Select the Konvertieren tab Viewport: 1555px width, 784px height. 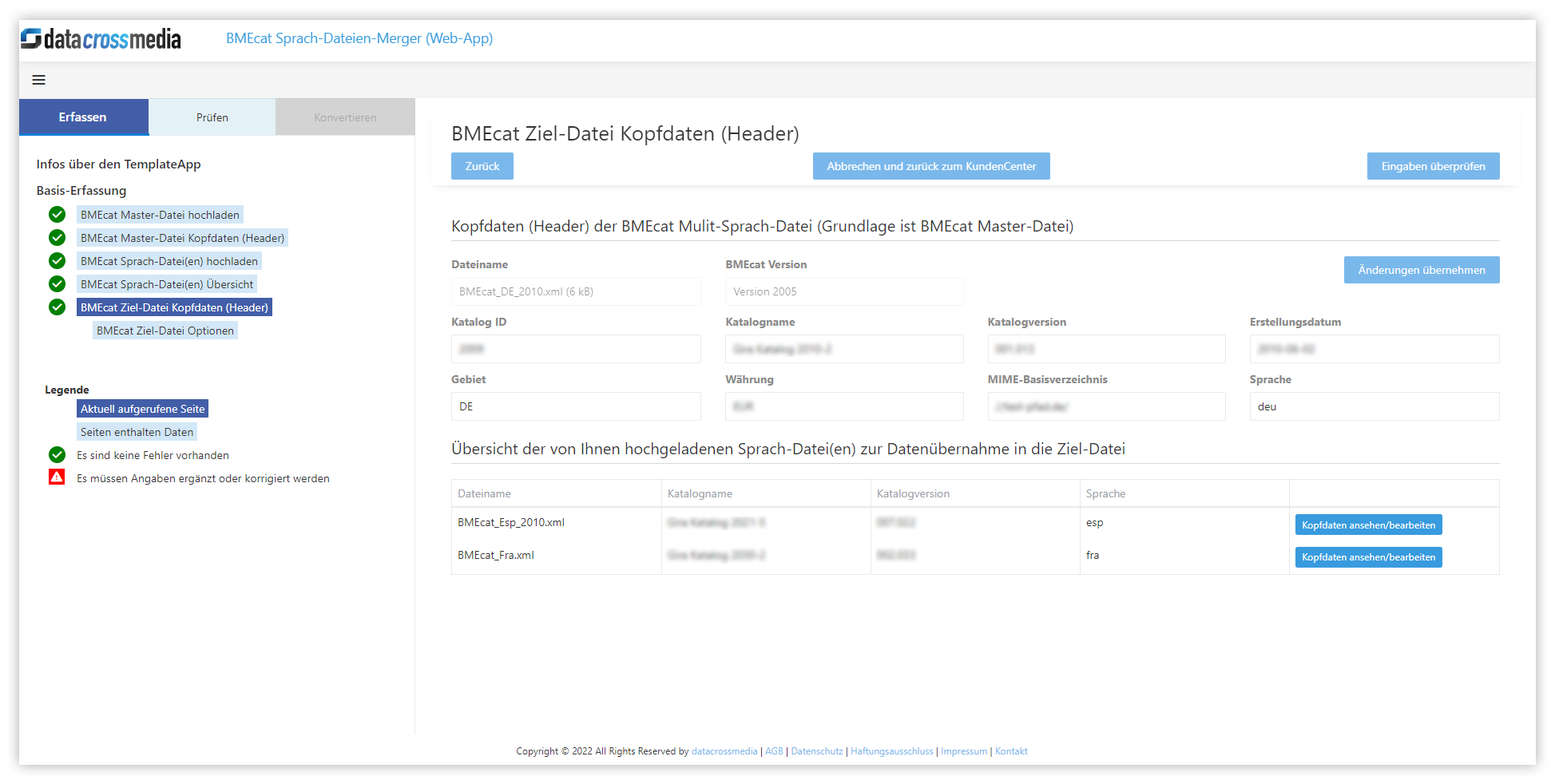tap(345, 117)
